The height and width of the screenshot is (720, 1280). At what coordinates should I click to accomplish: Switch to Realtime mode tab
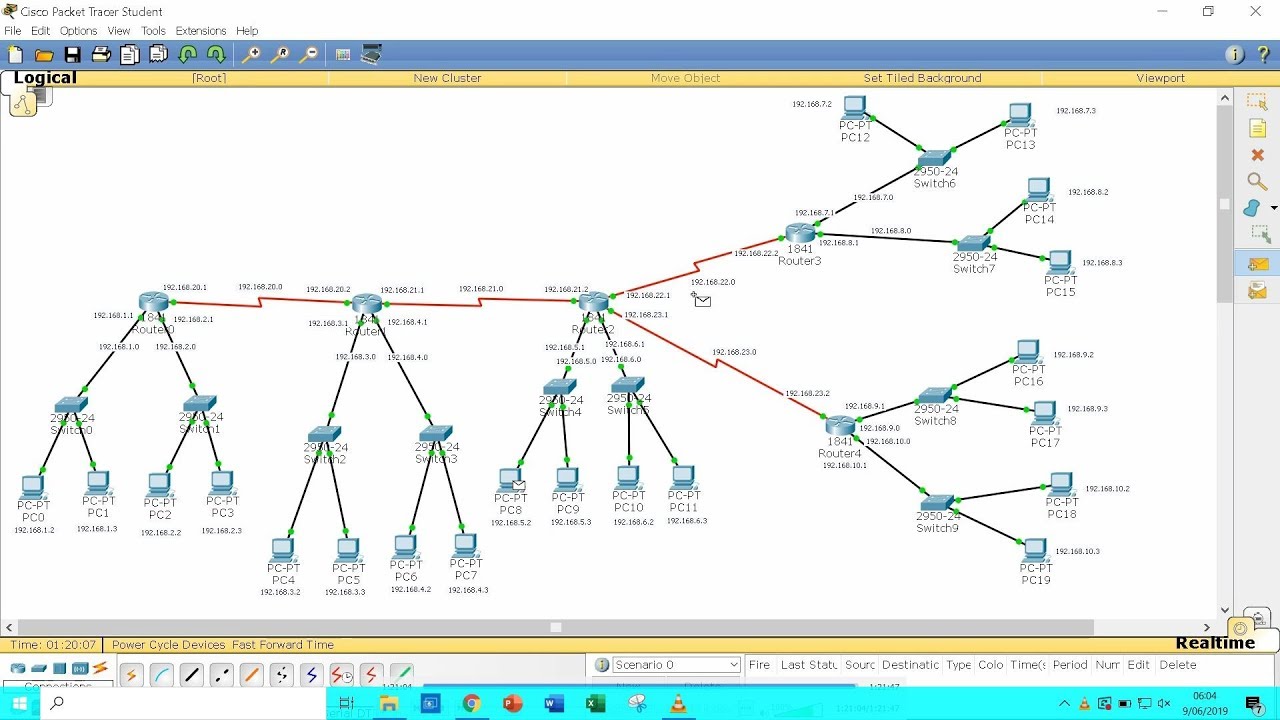[x=1215, y=643]
